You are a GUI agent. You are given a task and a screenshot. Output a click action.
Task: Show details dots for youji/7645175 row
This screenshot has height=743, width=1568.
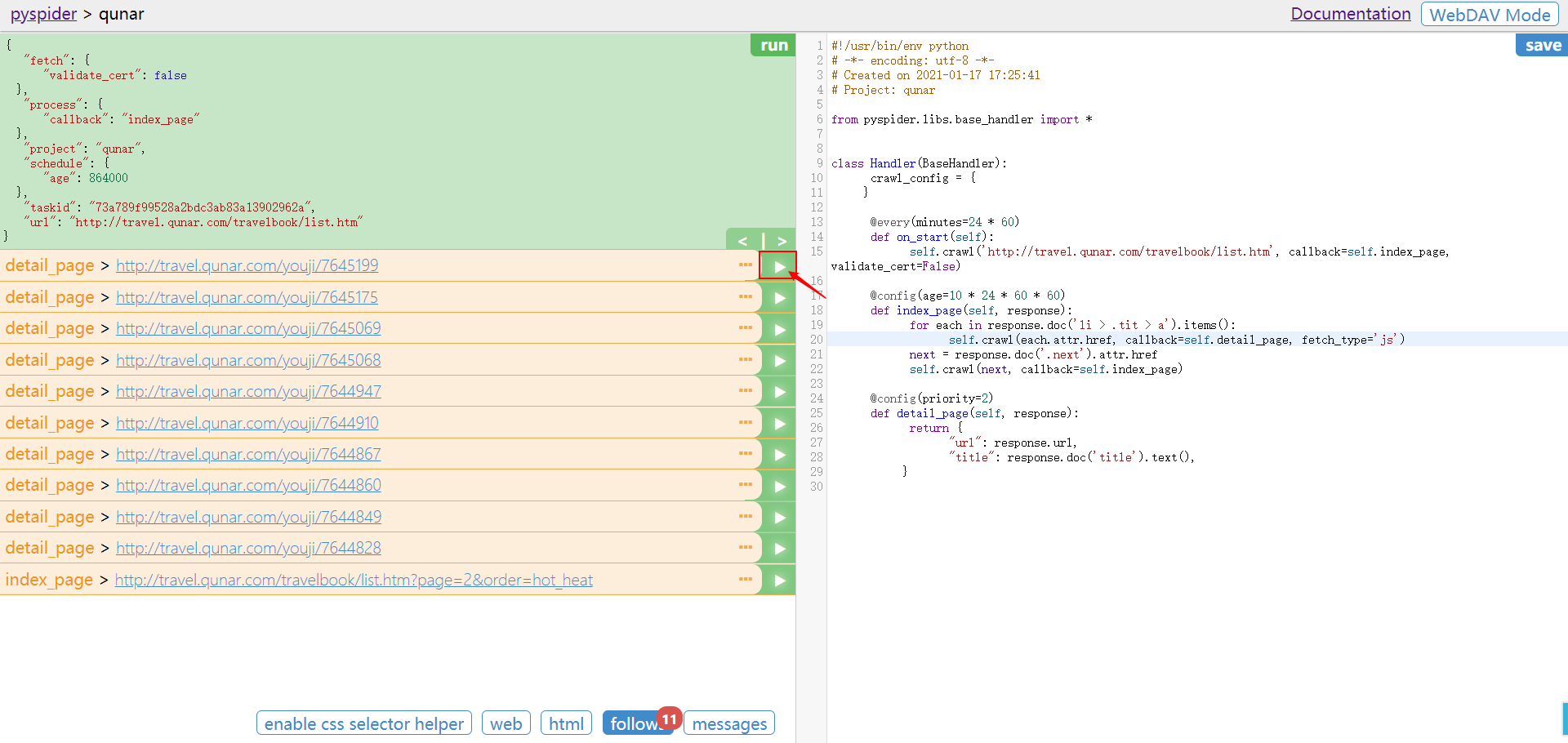pos(746,296)
